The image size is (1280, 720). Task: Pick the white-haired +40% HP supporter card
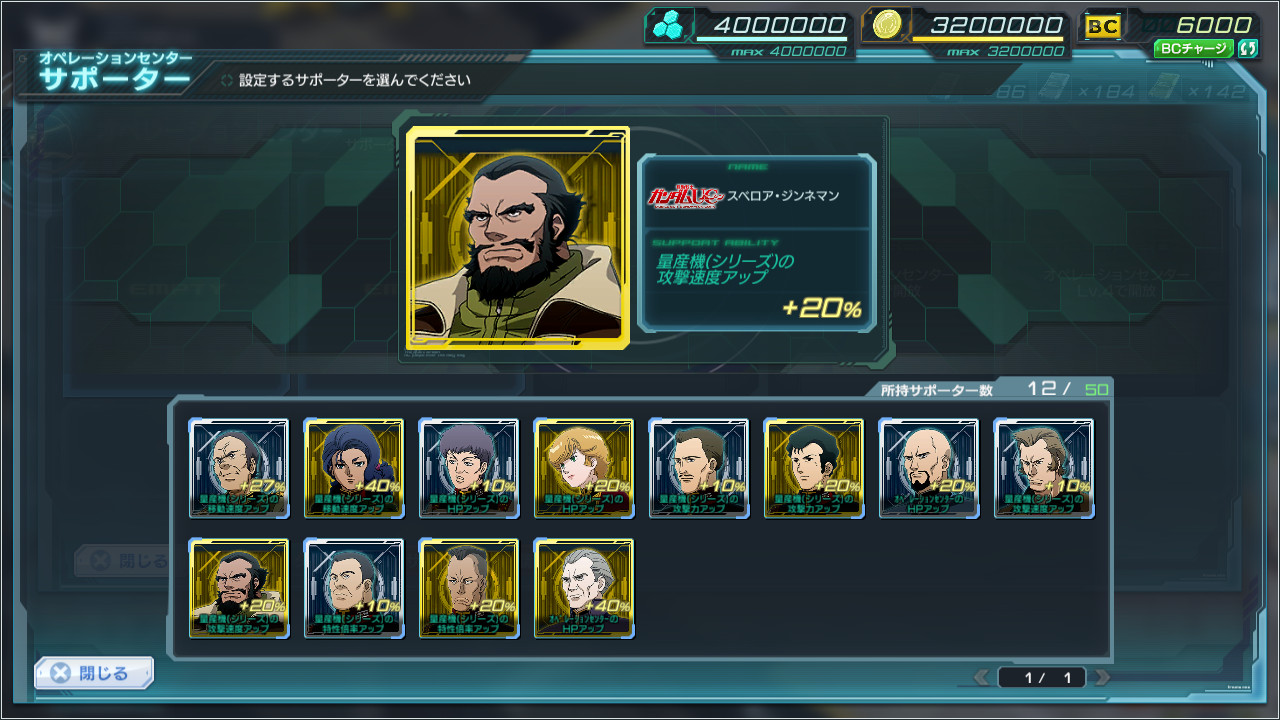point(584,589)
